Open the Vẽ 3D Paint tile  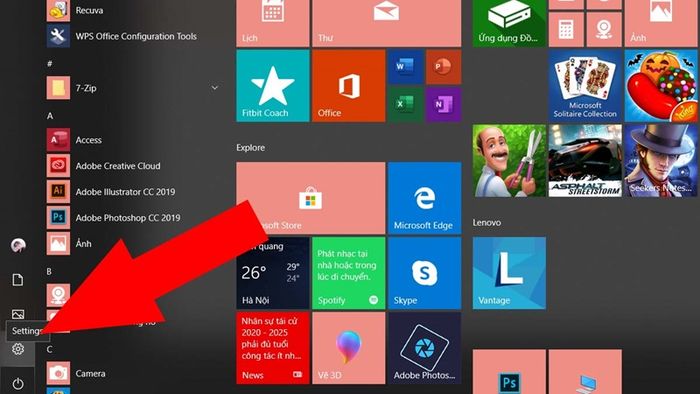click(349, 348)
